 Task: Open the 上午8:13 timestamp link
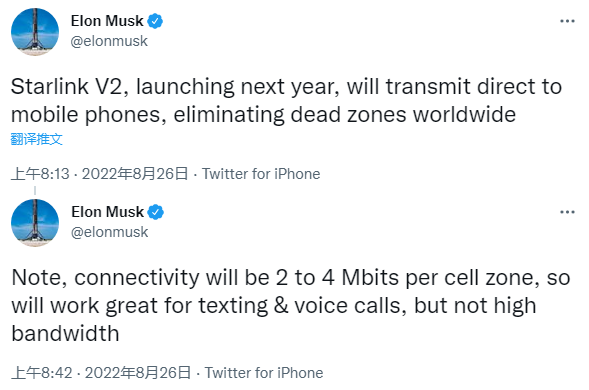pyautogui.click(x=40, y=174)
